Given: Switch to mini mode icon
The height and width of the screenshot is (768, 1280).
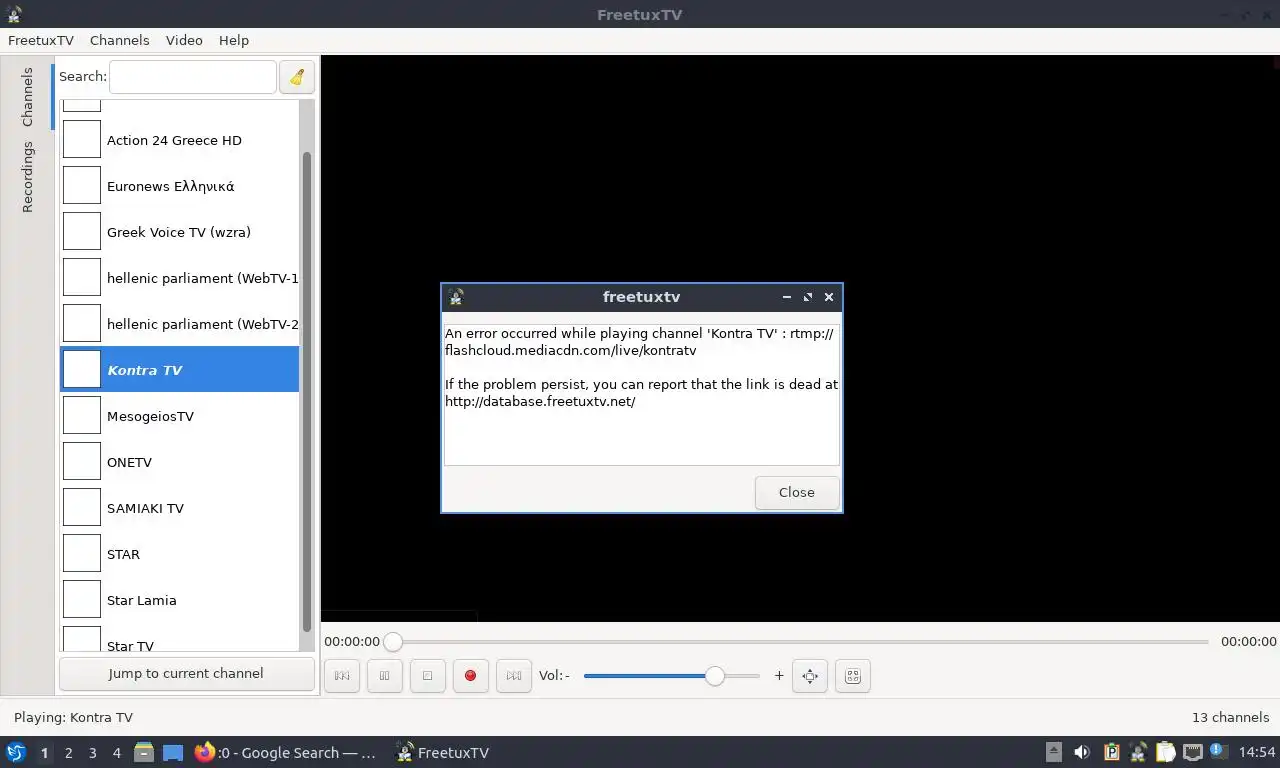Looking at the screenshot, I should tap(853, 676).
